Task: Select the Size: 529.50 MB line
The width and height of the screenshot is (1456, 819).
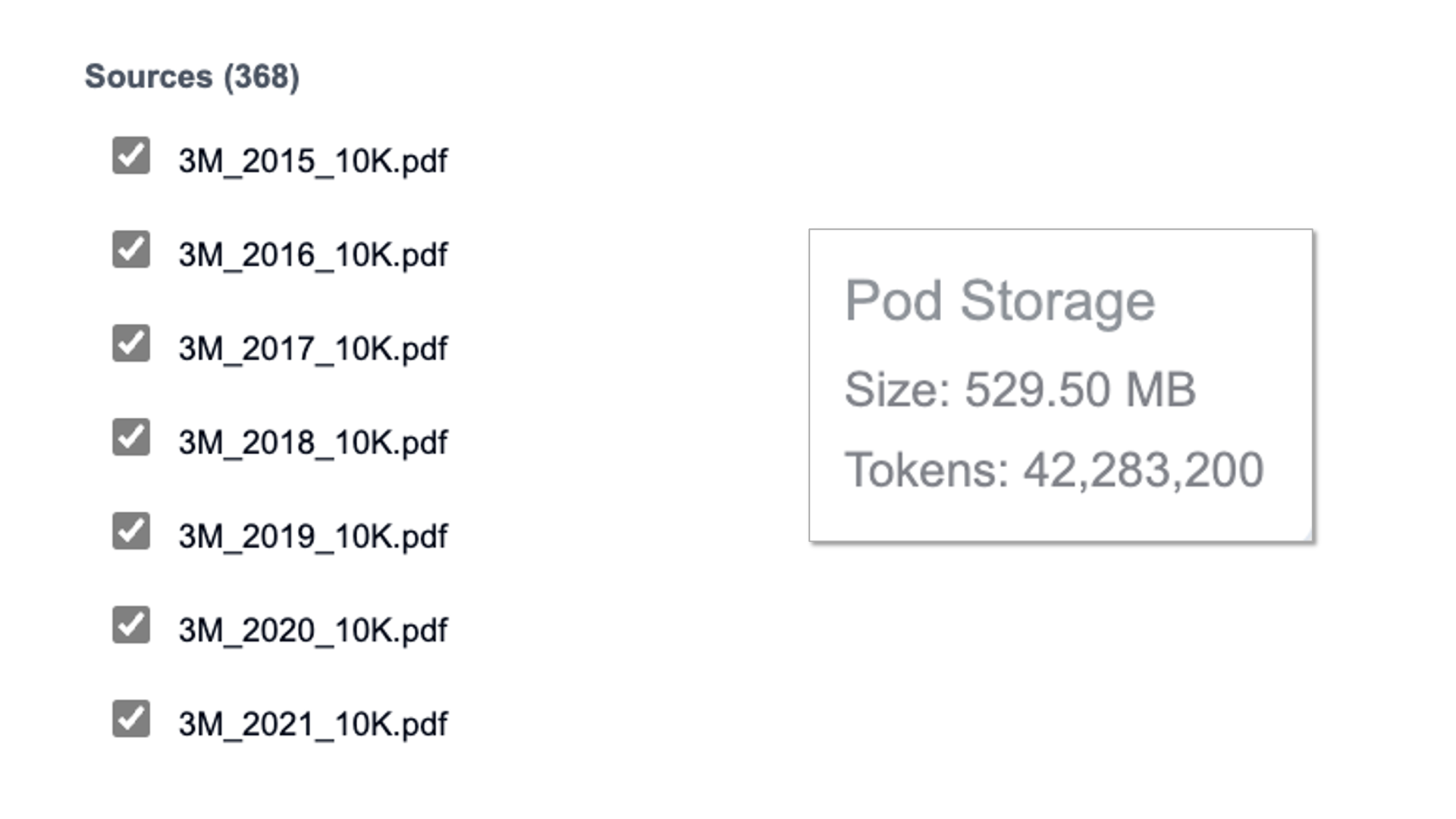Action: pos(1020,390)
